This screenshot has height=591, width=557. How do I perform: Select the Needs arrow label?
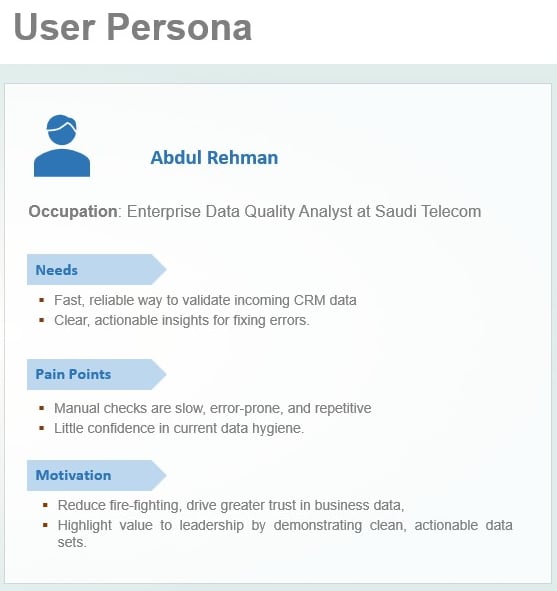pyautogui.click(x=96, y=269)
